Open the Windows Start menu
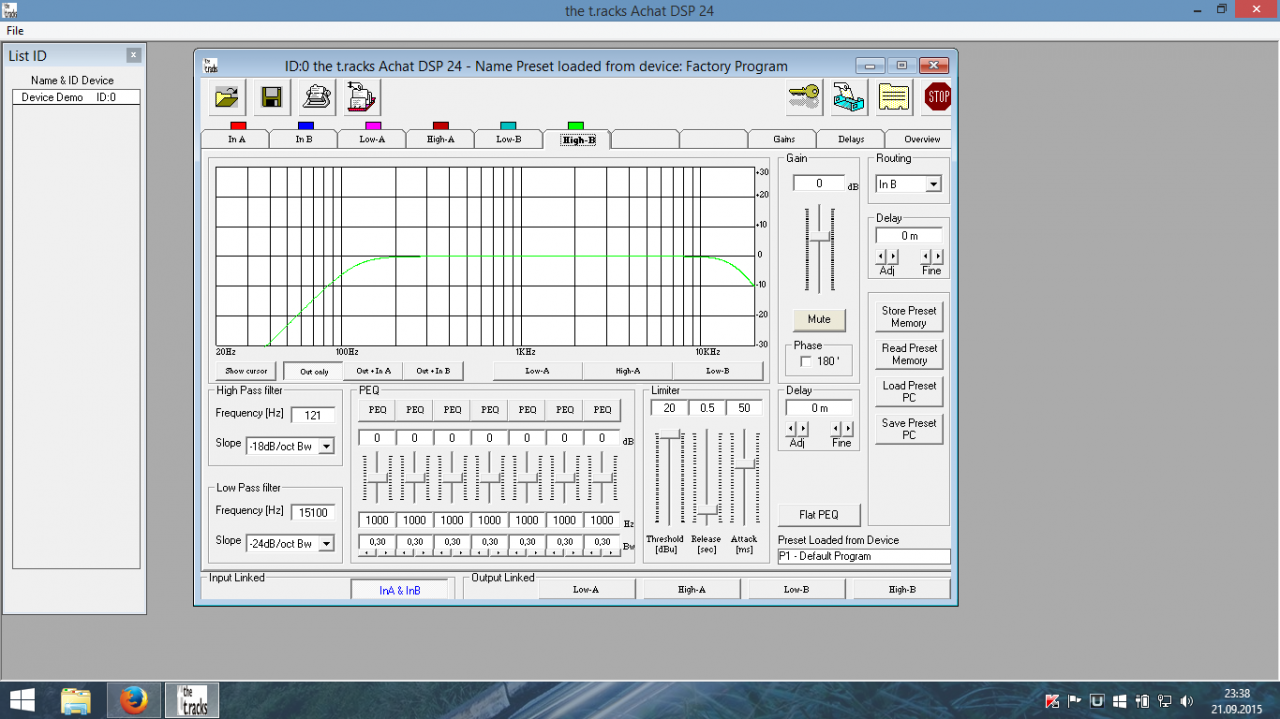 click(x=22, y=700)
